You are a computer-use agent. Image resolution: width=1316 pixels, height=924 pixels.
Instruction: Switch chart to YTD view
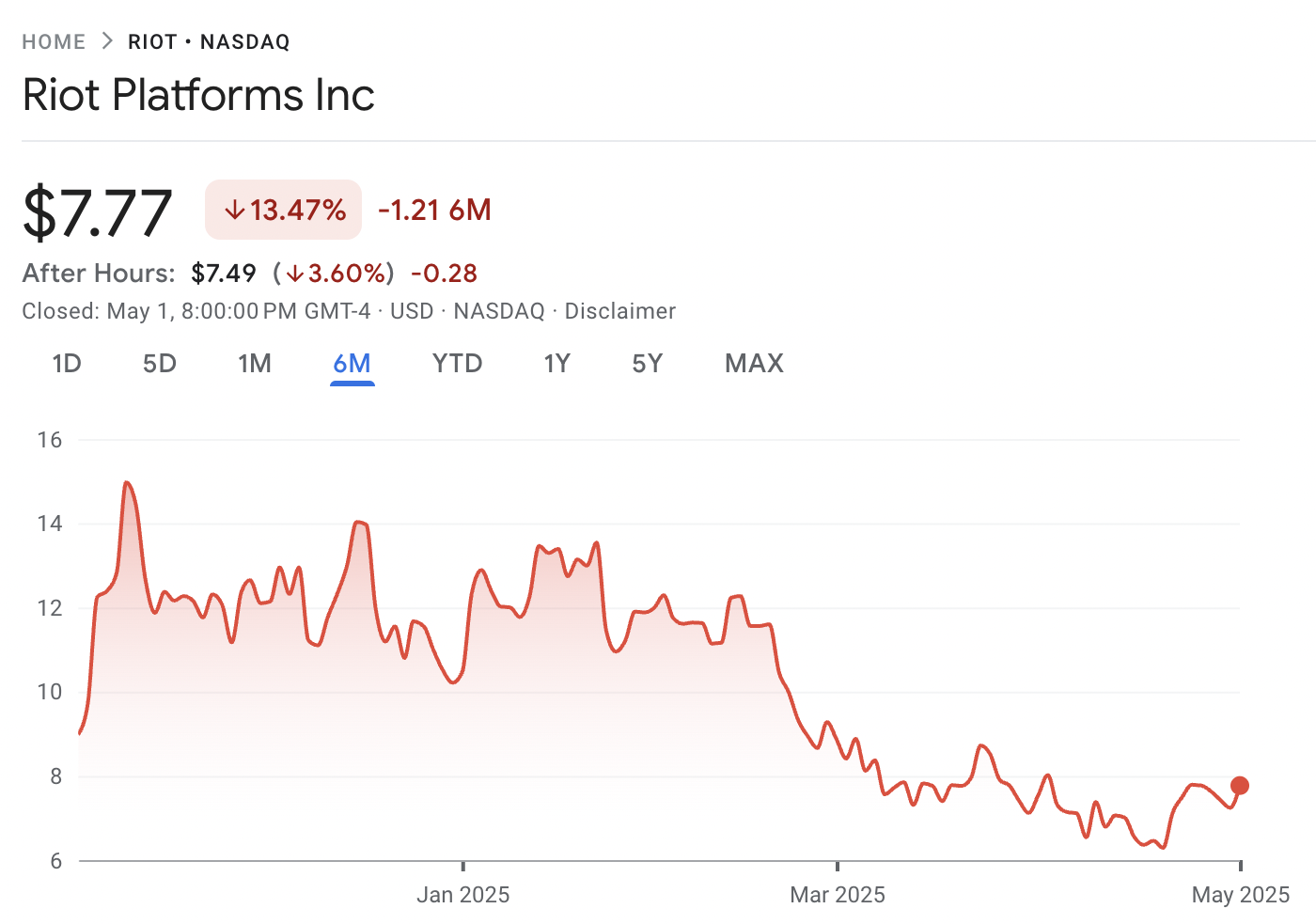(x=457, y=364)
